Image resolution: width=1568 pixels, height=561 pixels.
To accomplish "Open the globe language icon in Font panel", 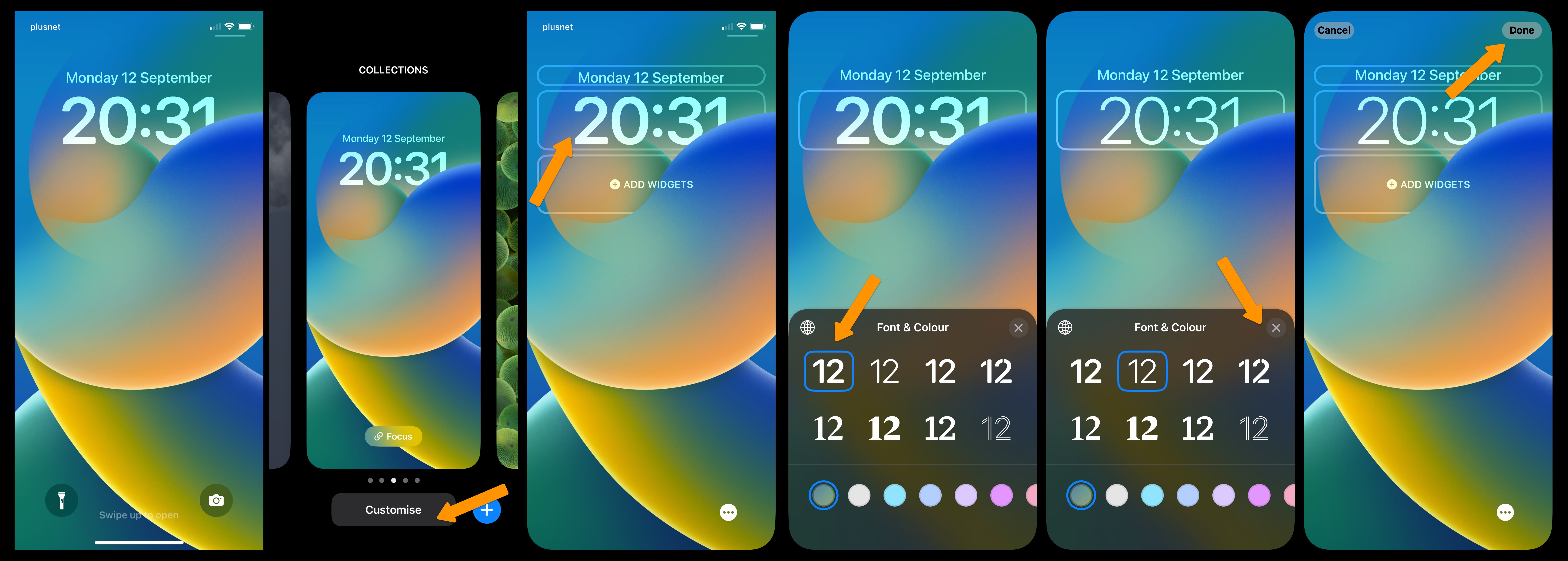I will (810, 327).
